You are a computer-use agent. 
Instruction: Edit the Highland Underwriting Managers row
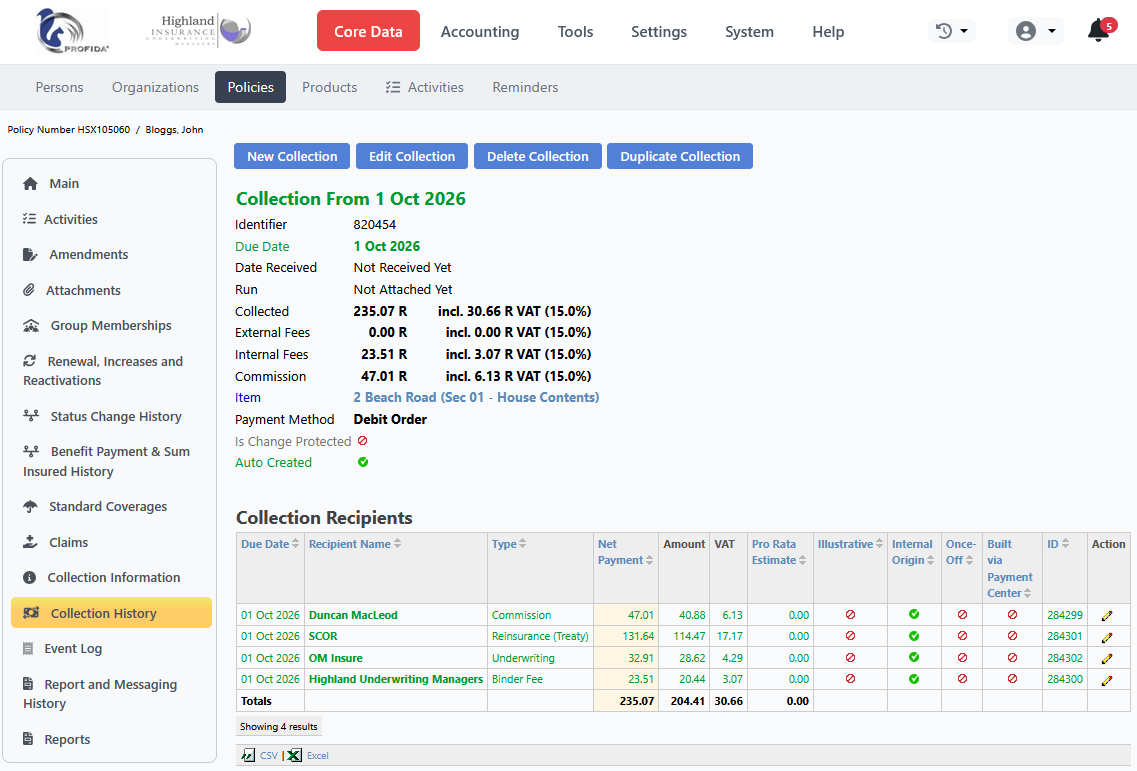(1107, 680)
